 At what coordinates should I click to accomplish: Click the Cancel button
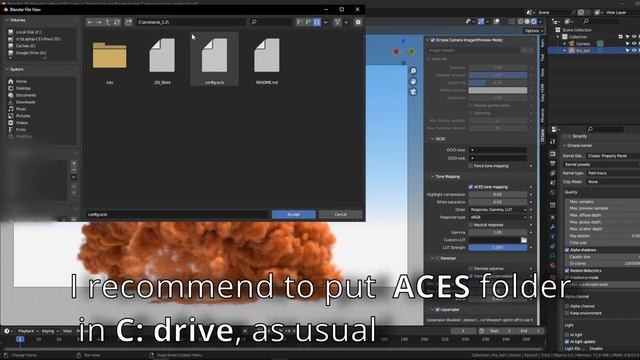[x=340, y=214]
